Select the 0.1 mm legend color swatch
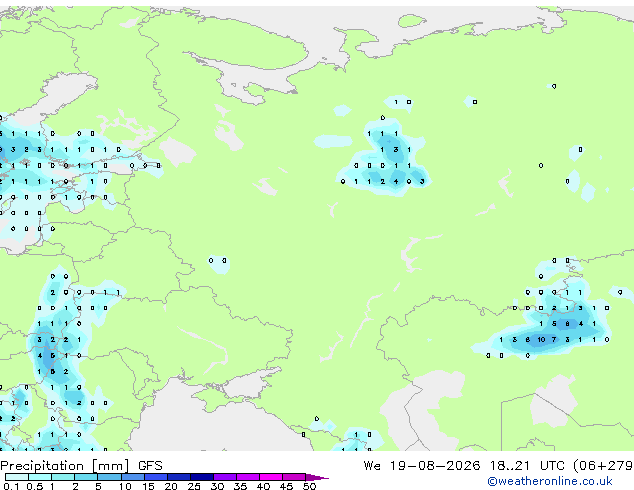This screenshot has height=490, width=634. point(17,477)
